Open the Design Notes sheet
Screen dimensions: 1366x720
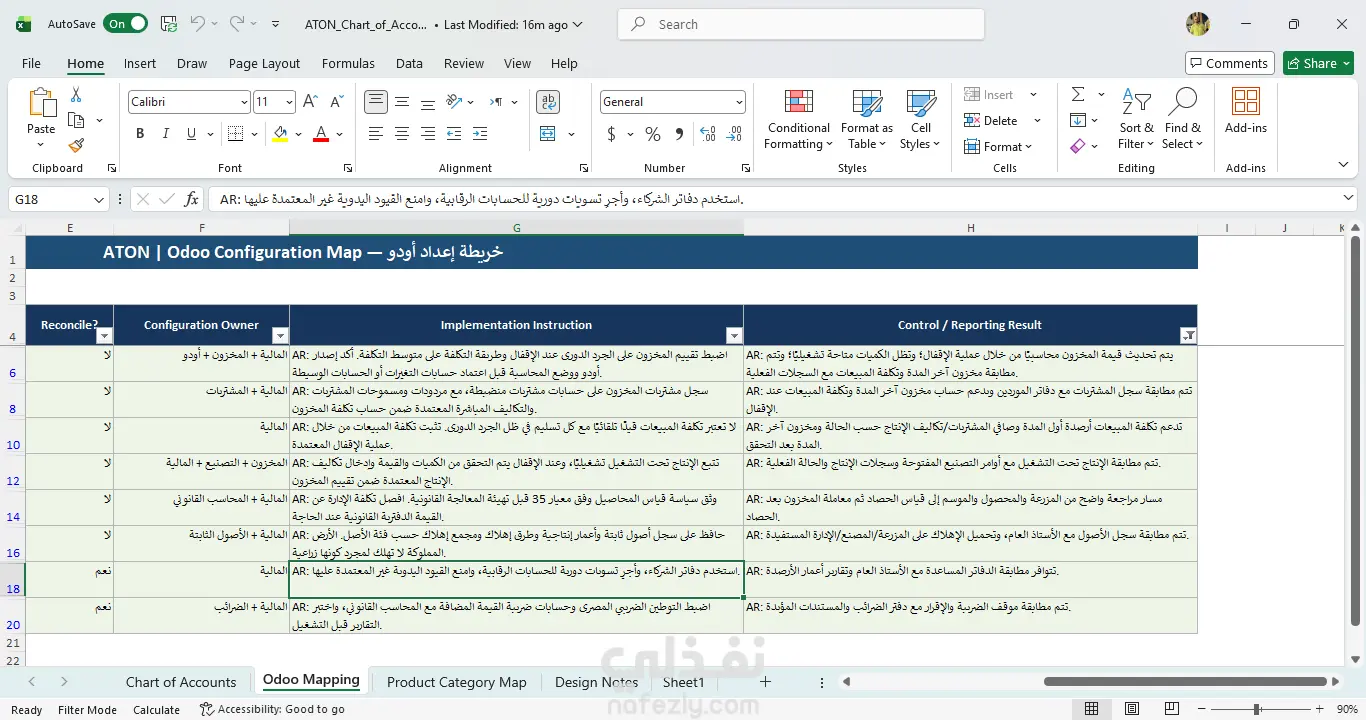tap(596, 682)
